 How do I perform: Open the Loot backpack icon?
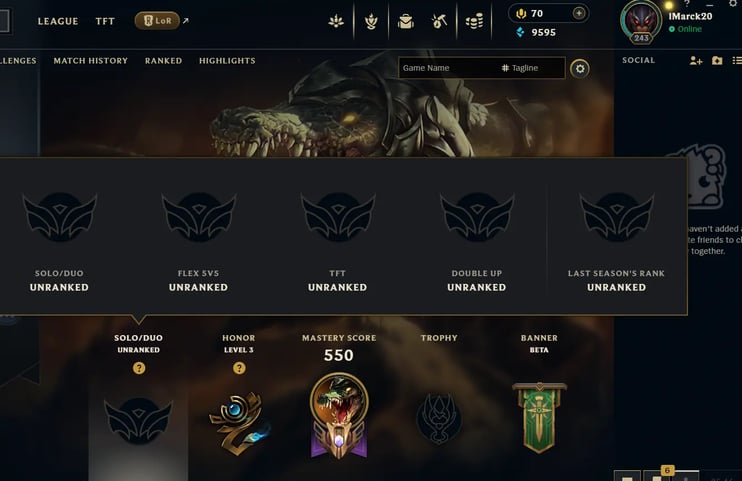pos(406,21)
